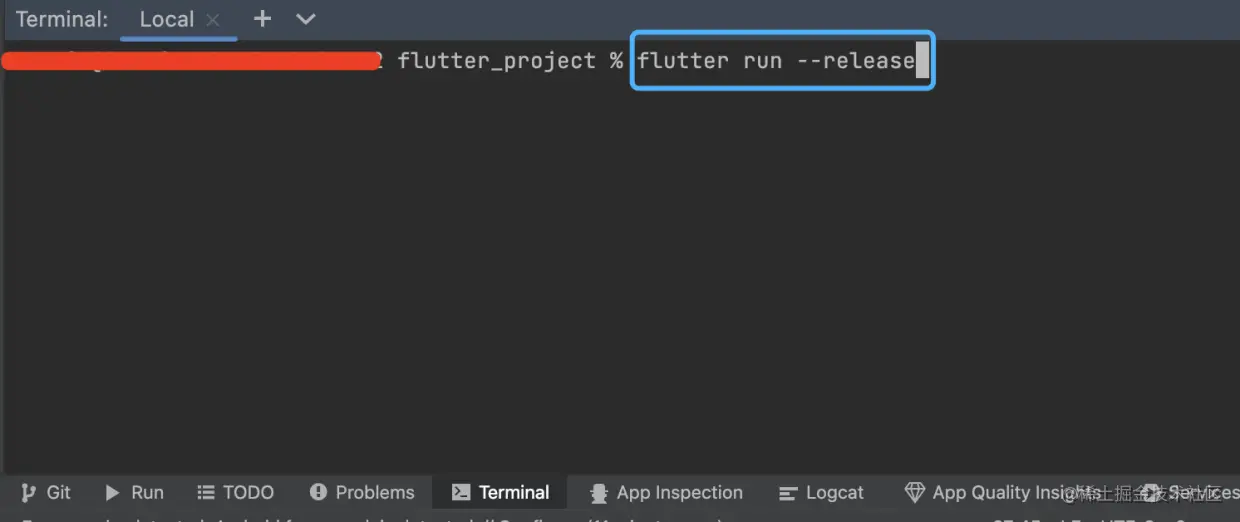Open the App Inspection label
Viewport: 1240px width, 522px height.
point(679,492)
